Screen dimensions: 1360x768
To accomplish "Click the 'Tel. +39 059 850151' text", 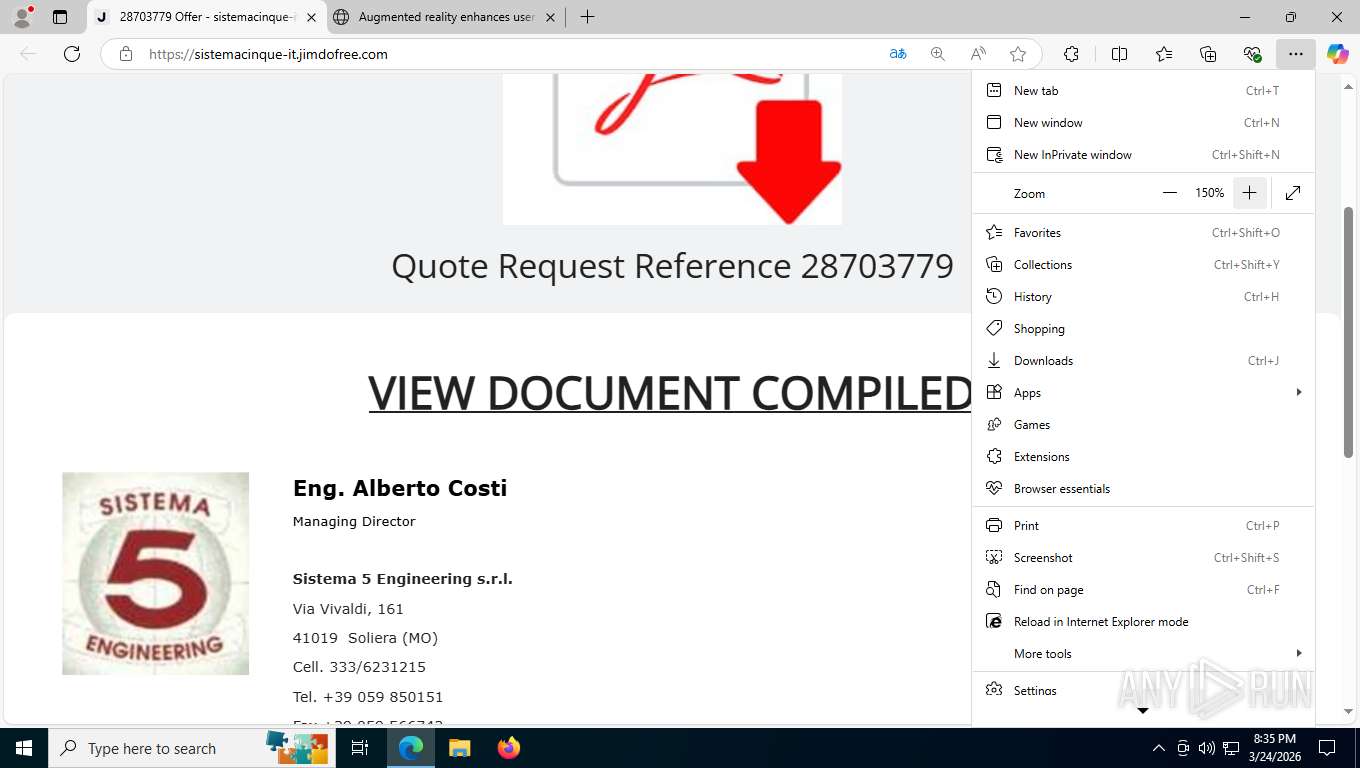I will pyautogui.click(x=368, y=697).
